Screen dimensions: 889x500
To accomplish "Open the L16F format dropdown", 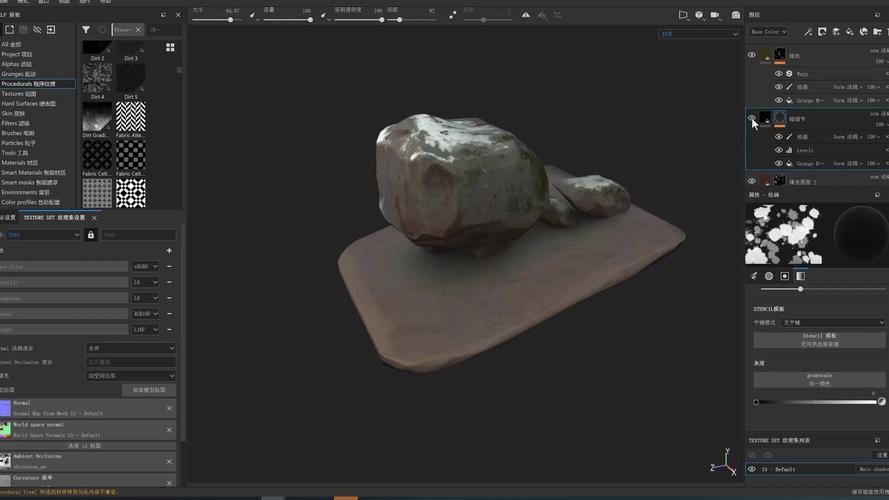I will click(146, 329).
